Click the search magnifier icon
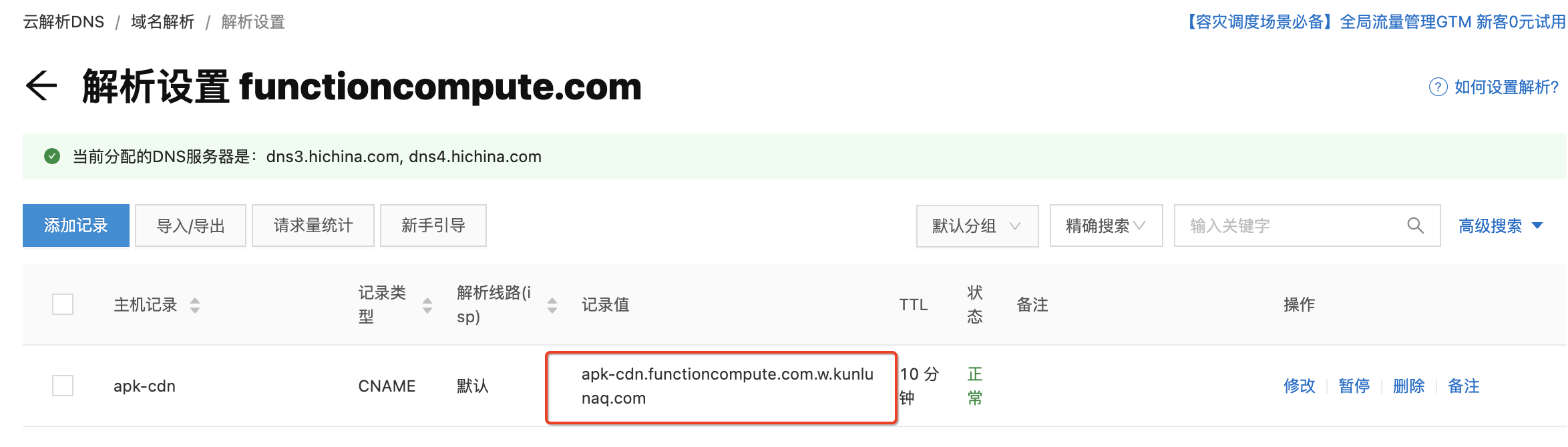Image resolution: width=1568 pixels, height=447 pixels. click(1415, 226)
